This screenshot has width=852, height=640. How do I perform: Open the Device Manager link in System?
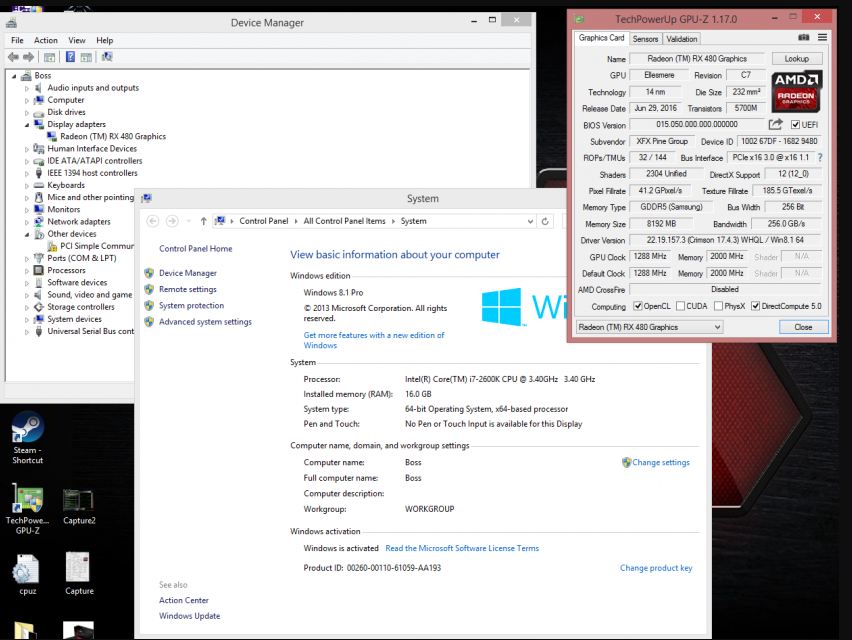pos(187,273)
